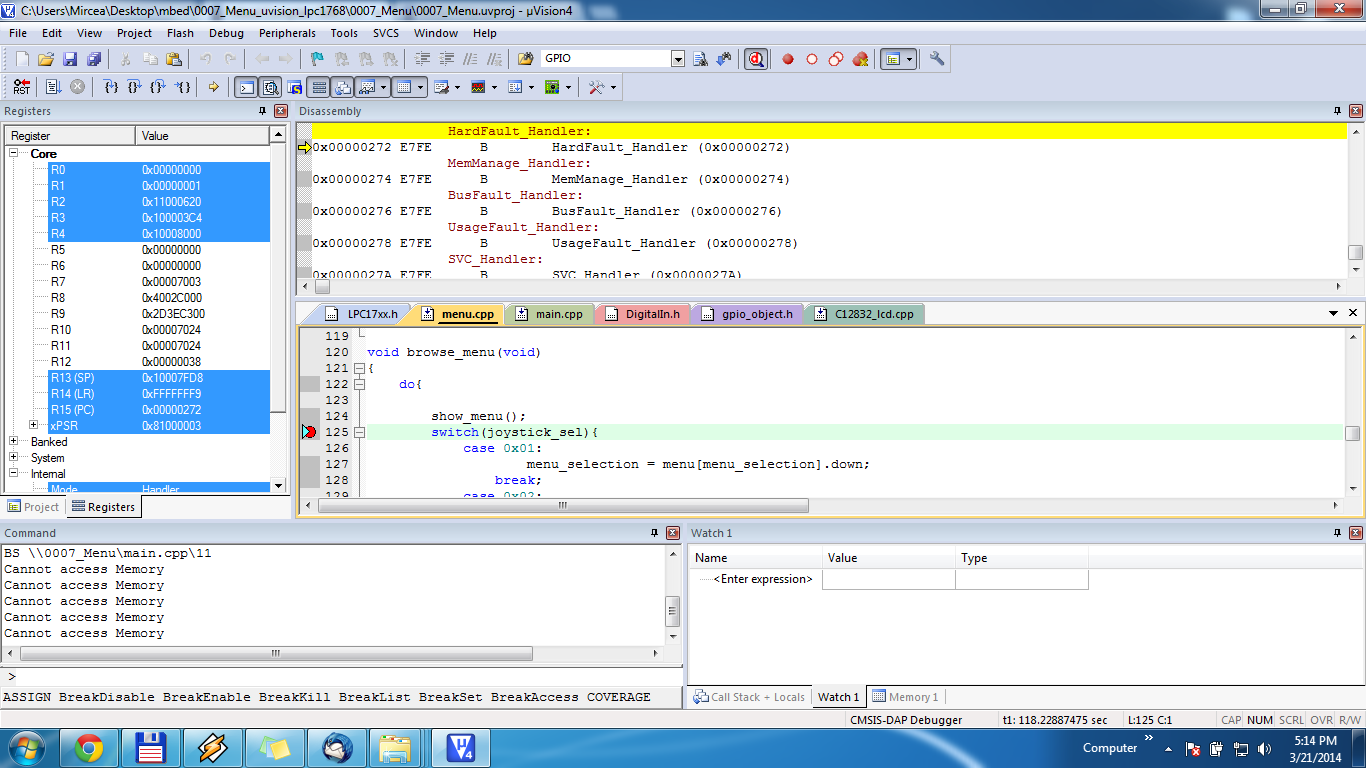Click the editor's horizontal scrollbar thumb
1366x768 pixels.
(x=563, y=507)
